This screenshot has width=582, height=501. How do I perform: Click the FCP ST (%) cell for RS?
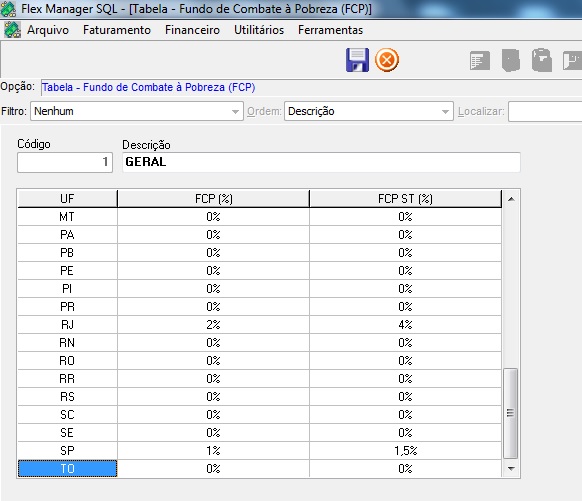click(x=405, y=397)
